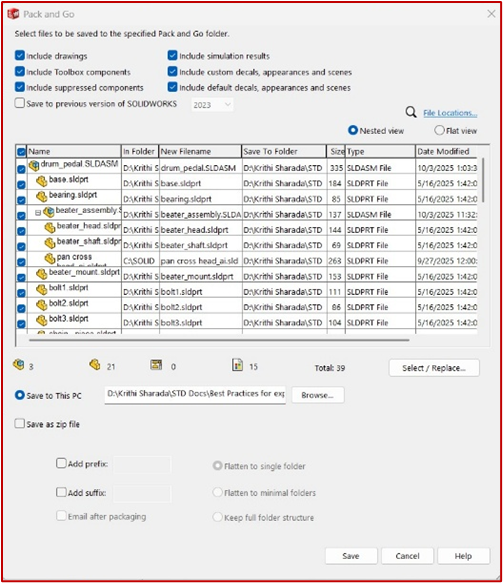The image size is (503, 583).
Task: Sort by the Size column header
Action: 336,151
